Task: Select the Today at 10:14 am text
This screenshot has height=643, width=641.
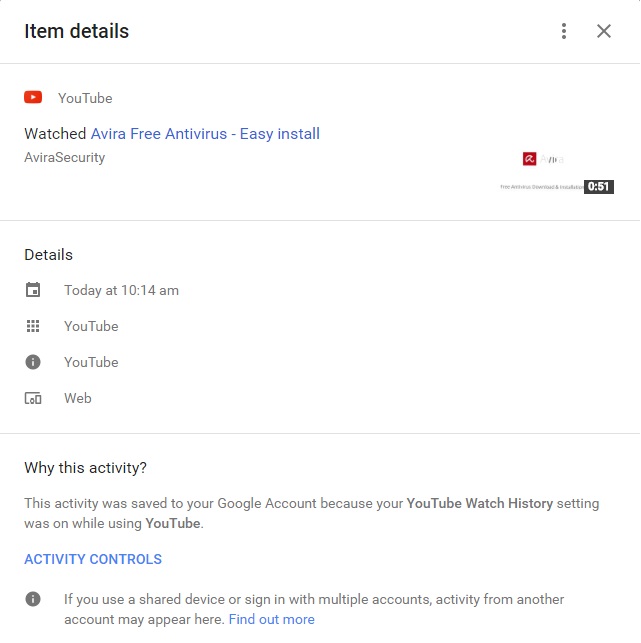Action: point(121,290)
